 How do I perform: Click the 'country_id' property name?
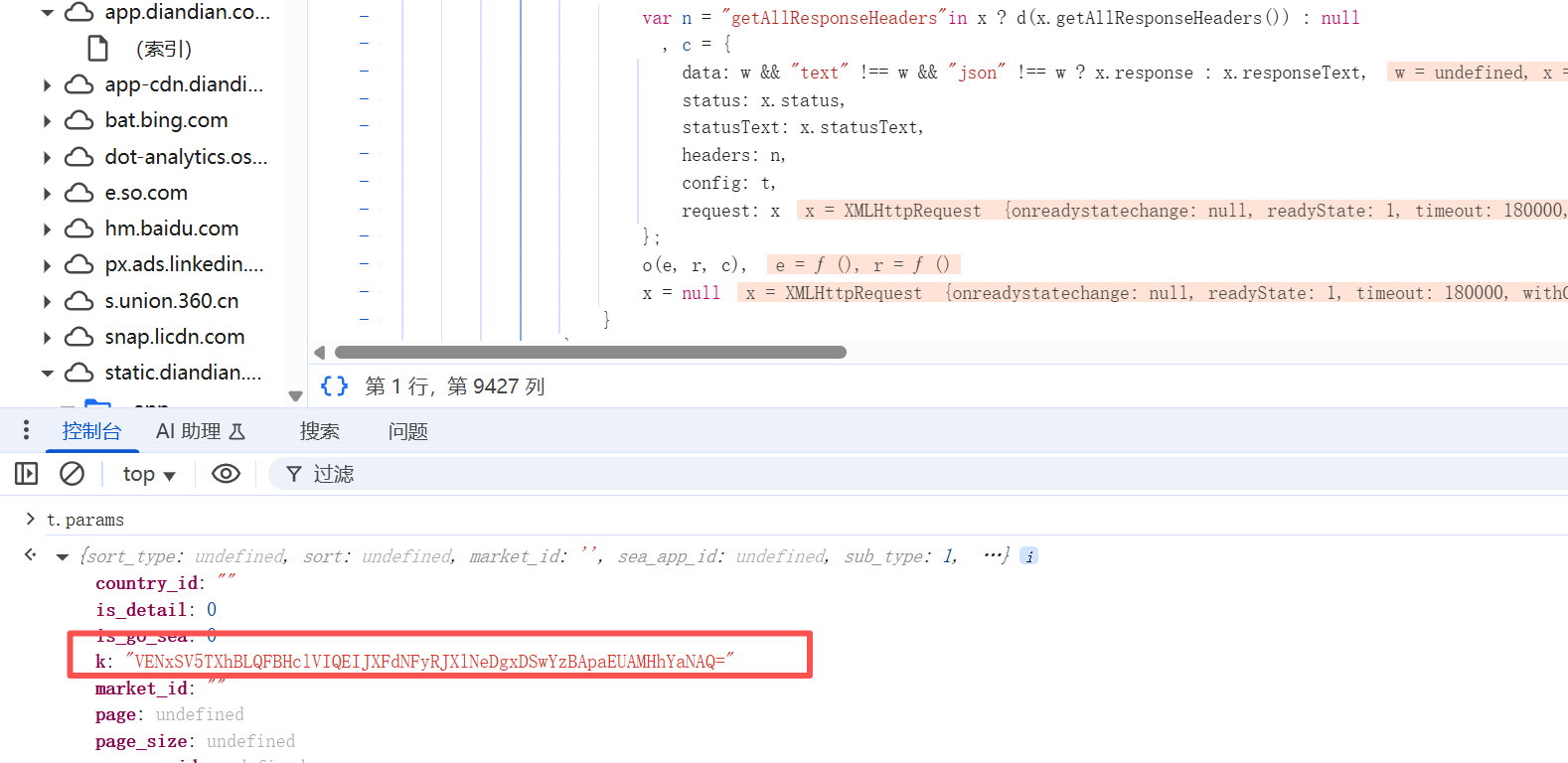tap(145, 583)
